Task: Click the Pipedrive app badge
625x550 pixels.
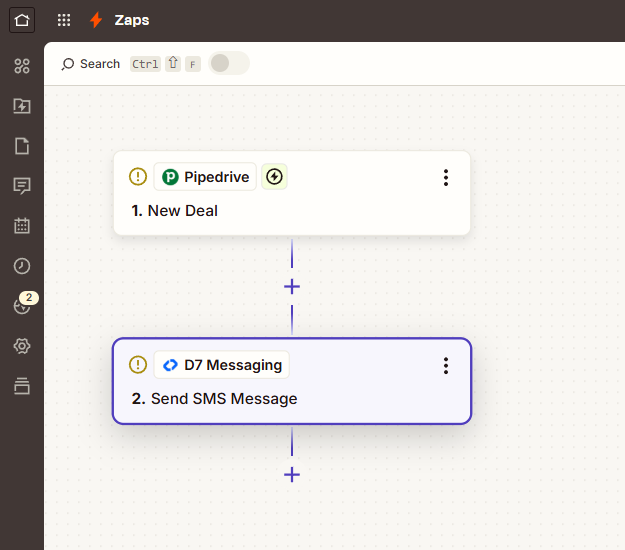Action: [x=205, y=177]
